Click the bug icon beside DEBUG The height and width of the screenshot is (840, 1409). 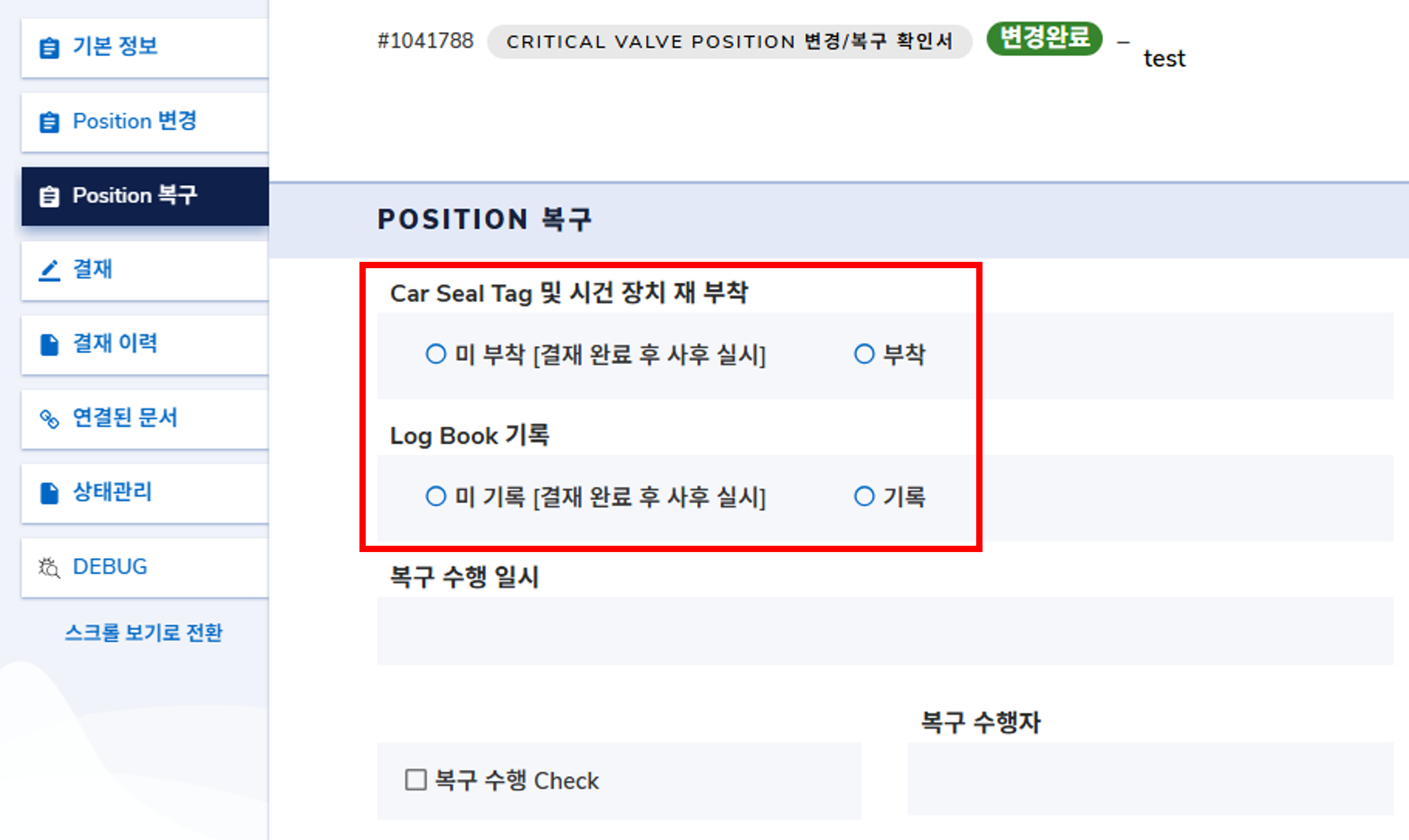click(x=49, y=567)
